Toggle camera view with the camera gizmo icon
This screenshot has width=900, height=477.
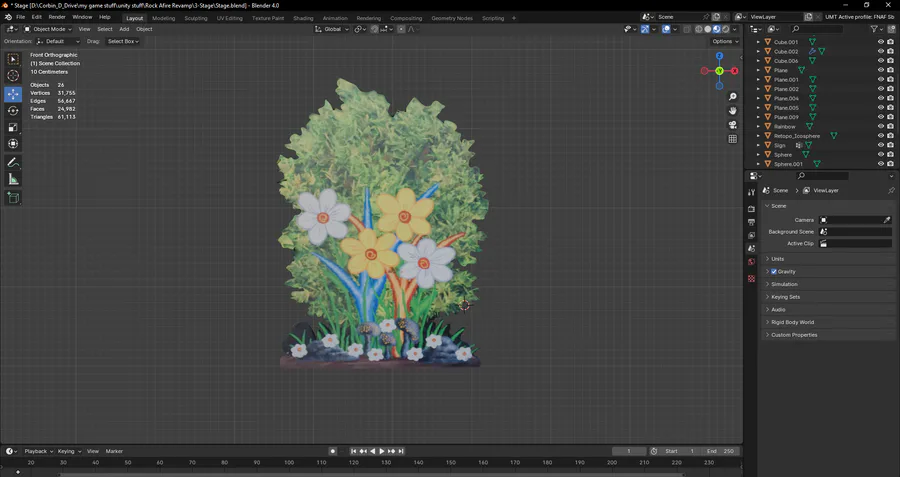click(x=733, y=125)
